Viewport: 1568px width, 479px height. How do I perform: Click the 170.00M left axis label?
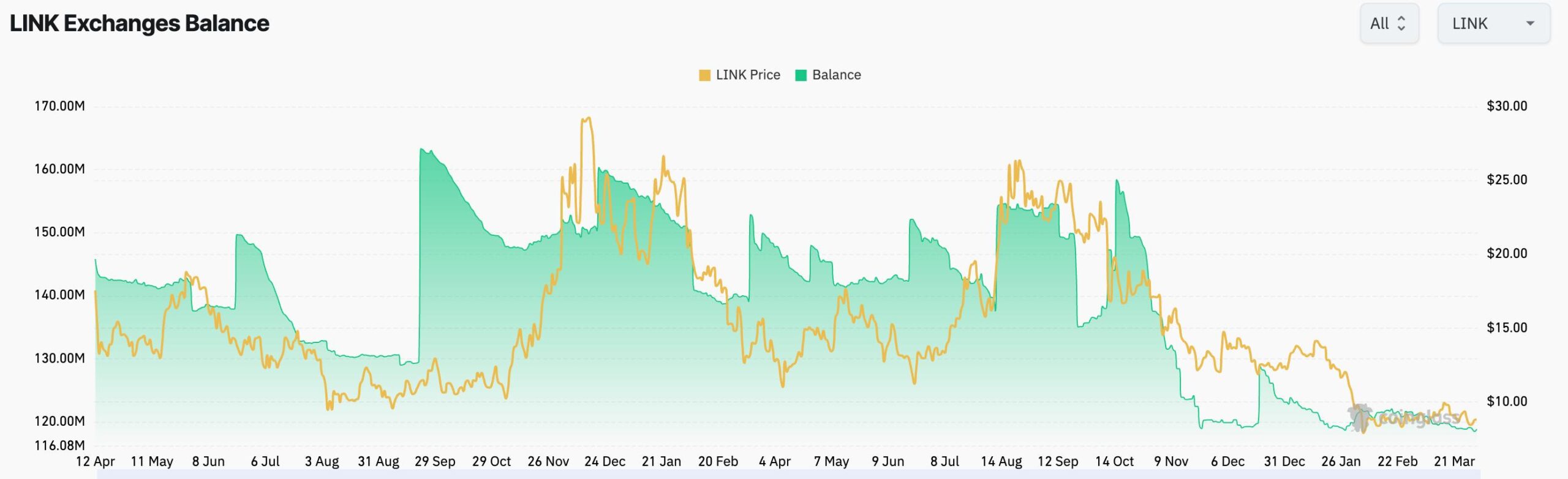pyautogui.click(x=59, y=106)
